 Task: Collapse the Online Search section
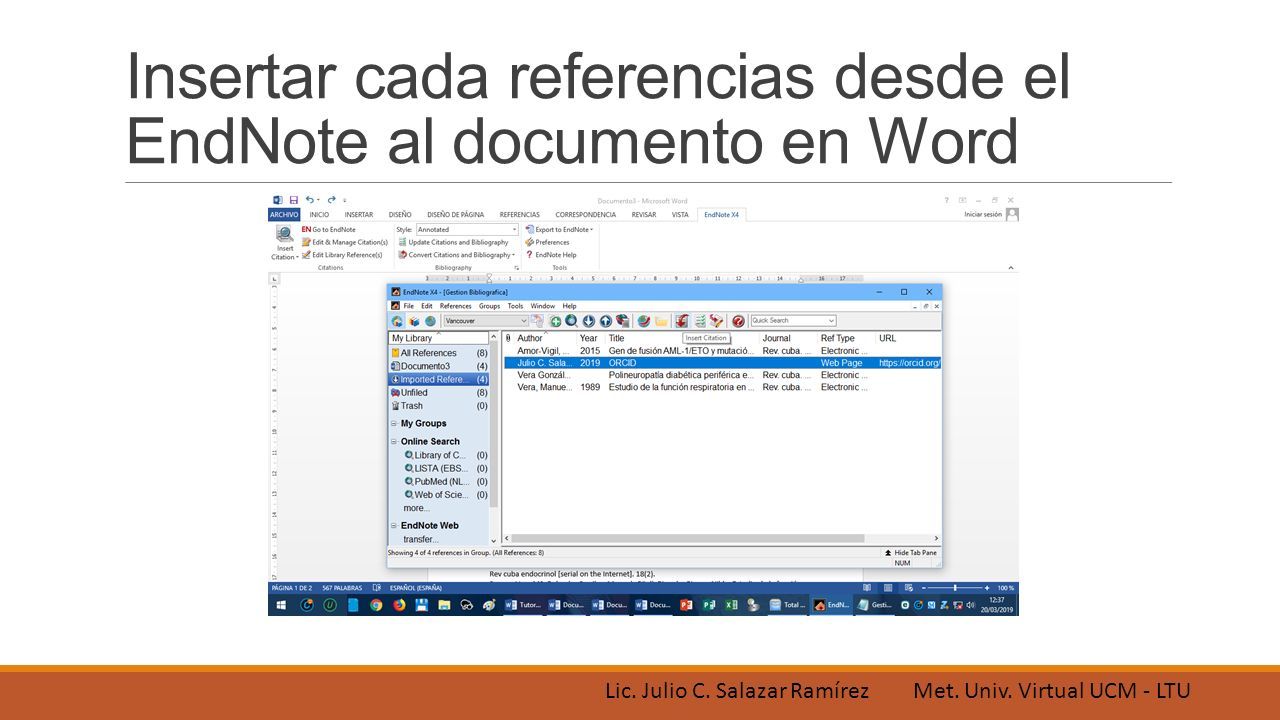394,442
